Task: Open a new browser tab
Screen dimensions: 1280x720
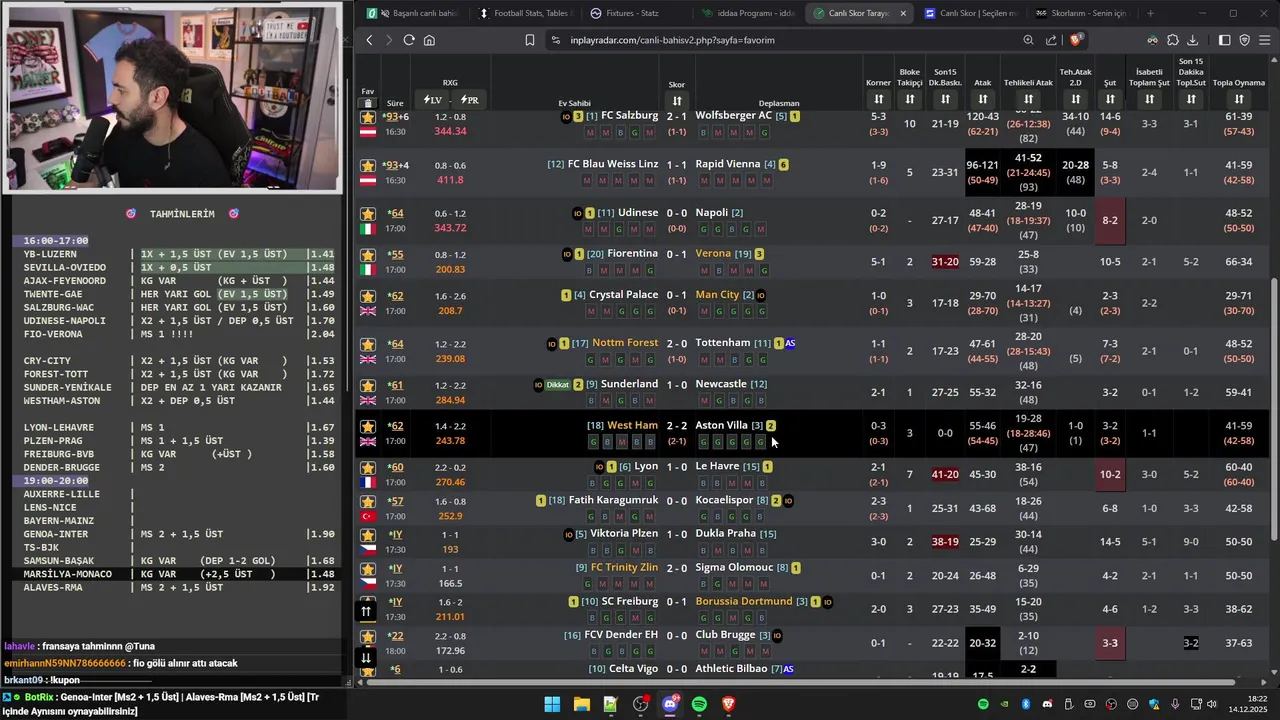Action: pos(1150,13)
